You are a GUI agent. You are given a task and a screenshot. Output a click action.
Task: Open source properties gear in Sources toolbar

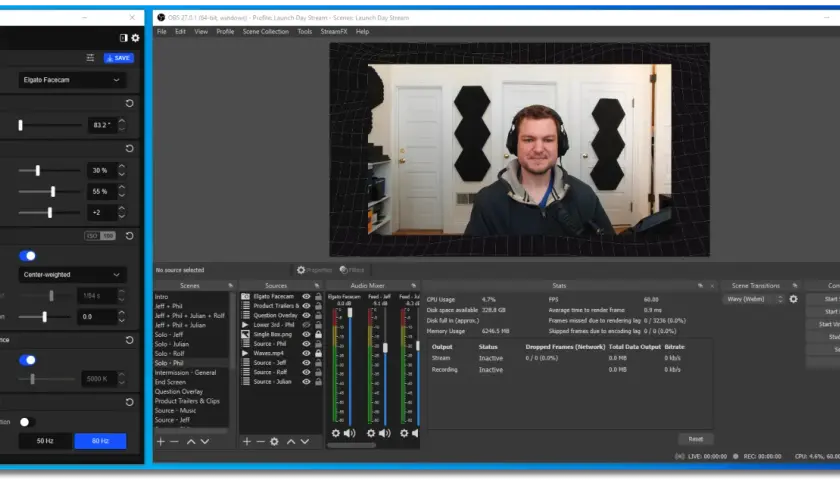(x=274, y=441)
